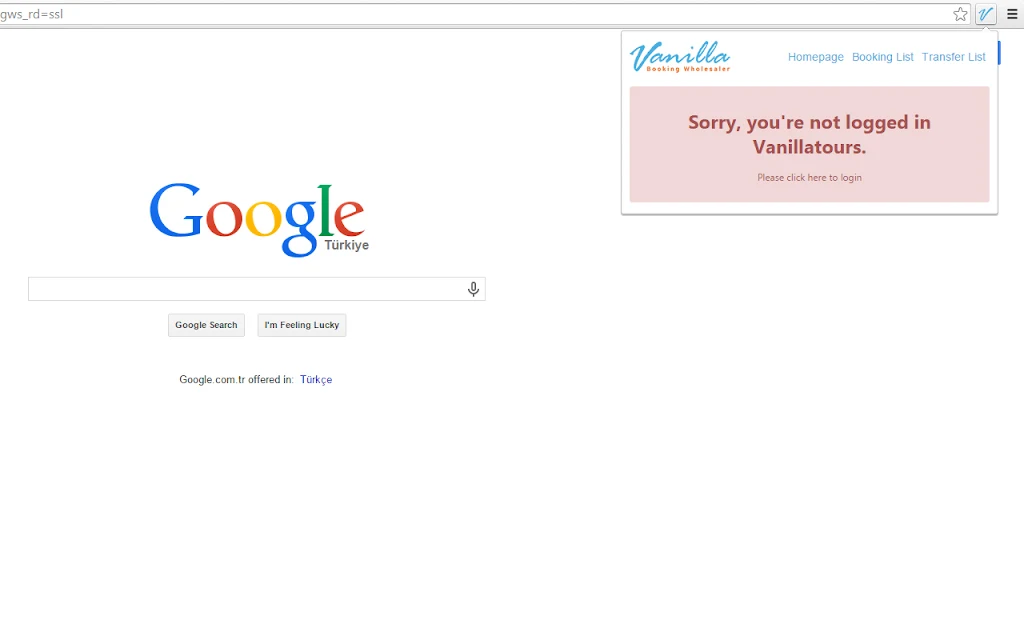This screenshot has width=1024, height=640.
Task: Start voice search with the microphone icon
Action: click(473, 289)
